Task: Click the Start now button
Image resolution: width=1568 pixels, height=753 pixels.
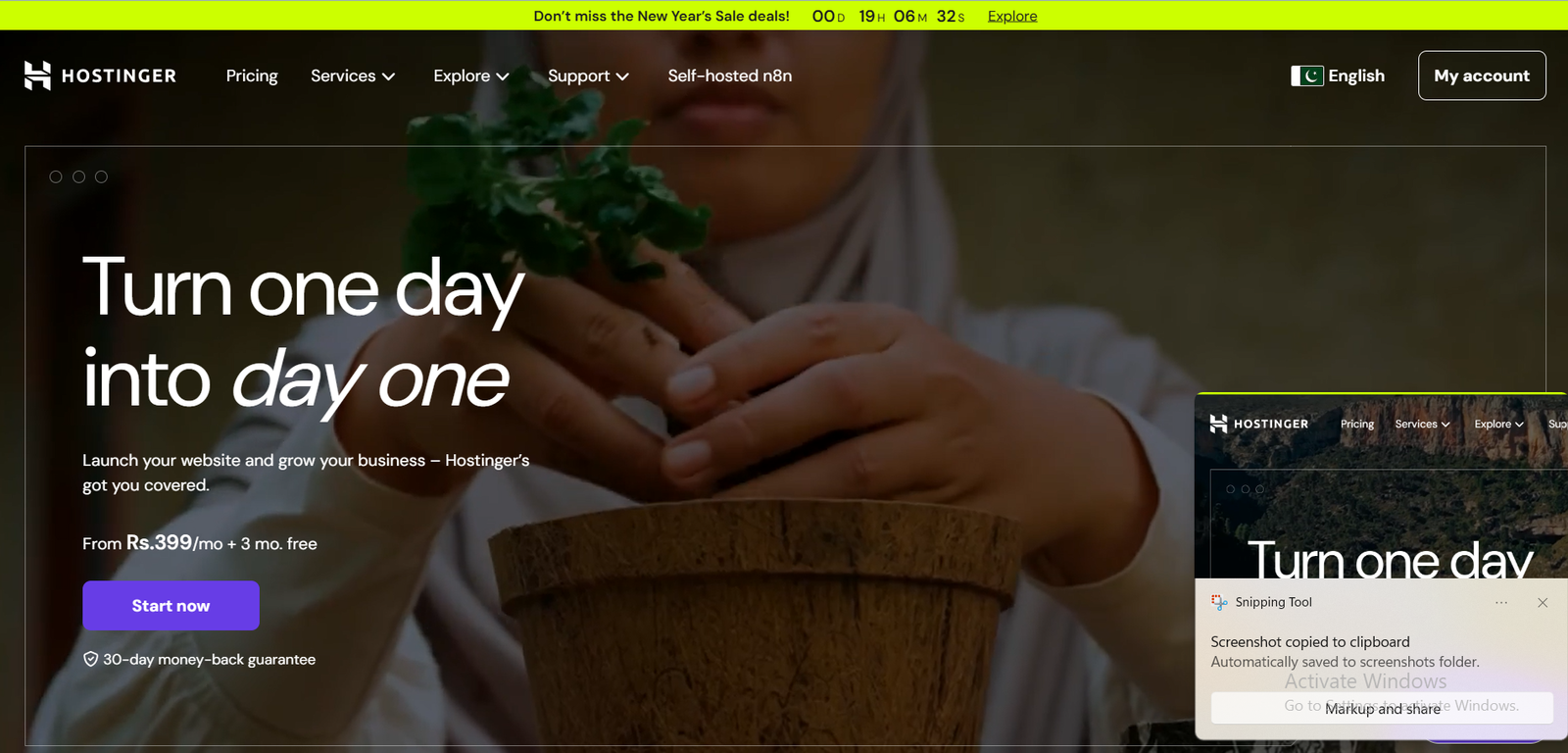Action: tap(171, 605)
